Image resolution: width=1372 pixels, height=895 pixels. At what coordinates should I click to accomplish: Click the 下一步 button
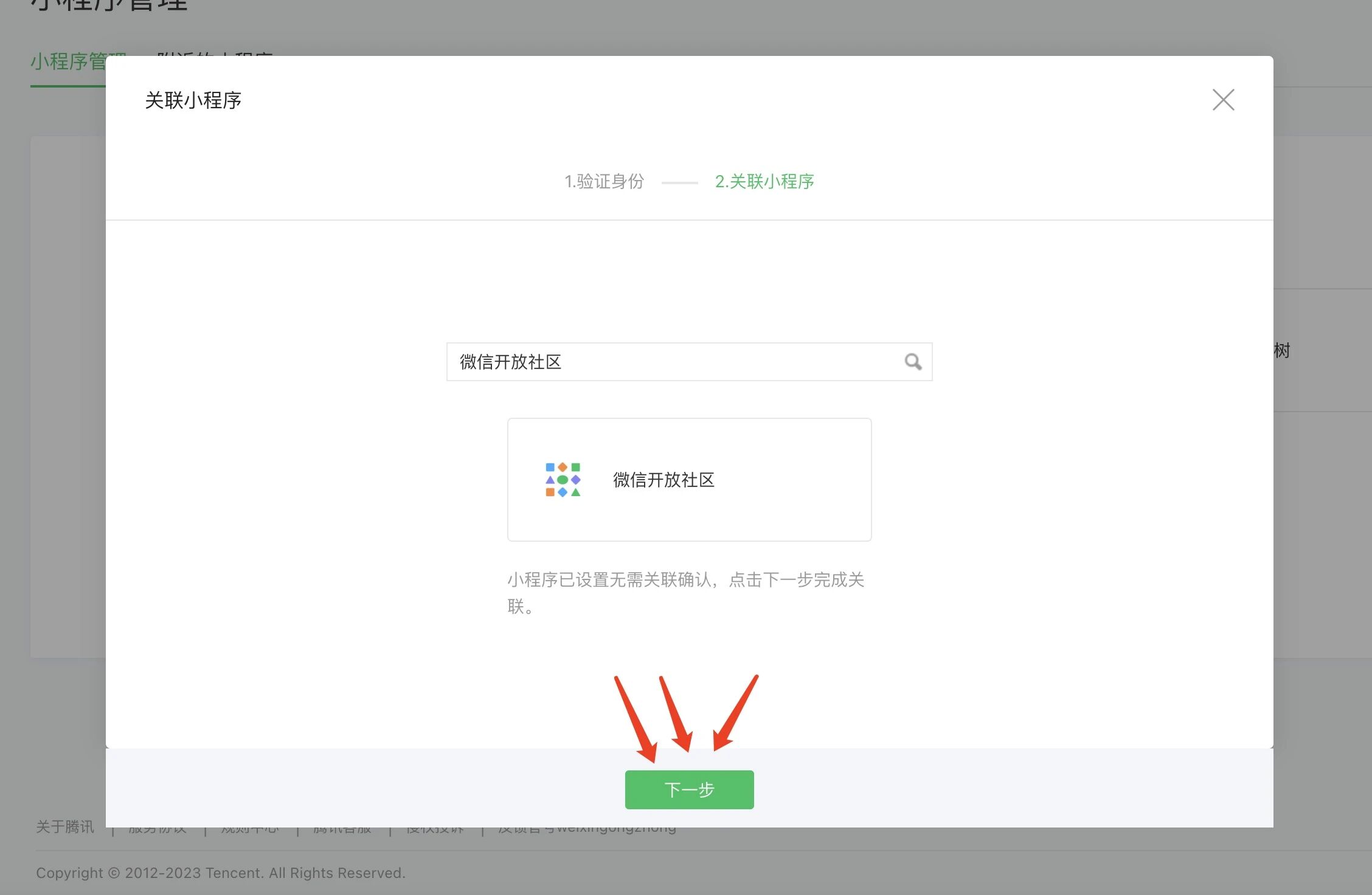[x=689, y=790]
